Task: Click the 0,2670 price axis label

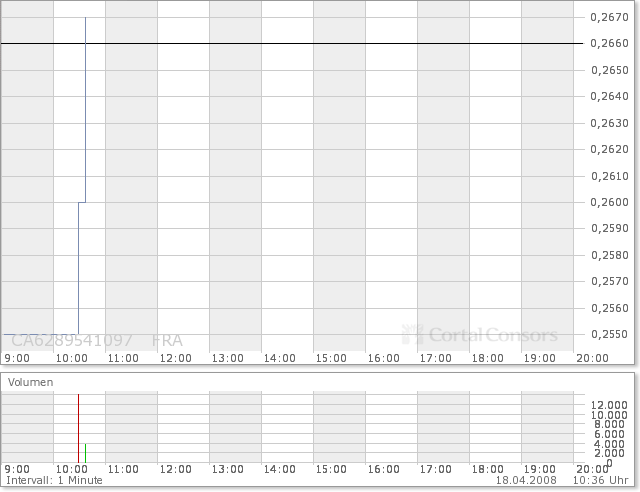Action: point(606,17)
